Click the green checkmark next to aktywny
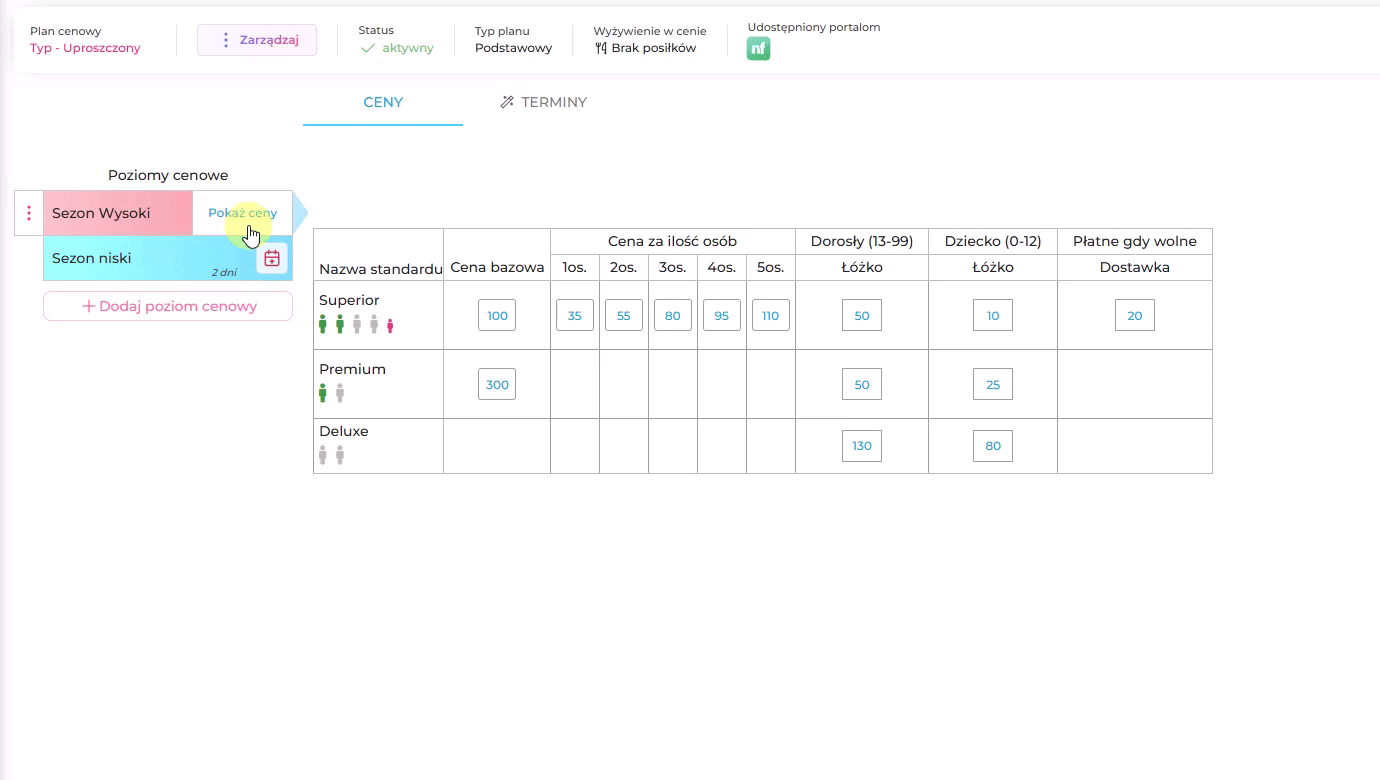This screenshot has width=1380, height=780. click(368, 48)
